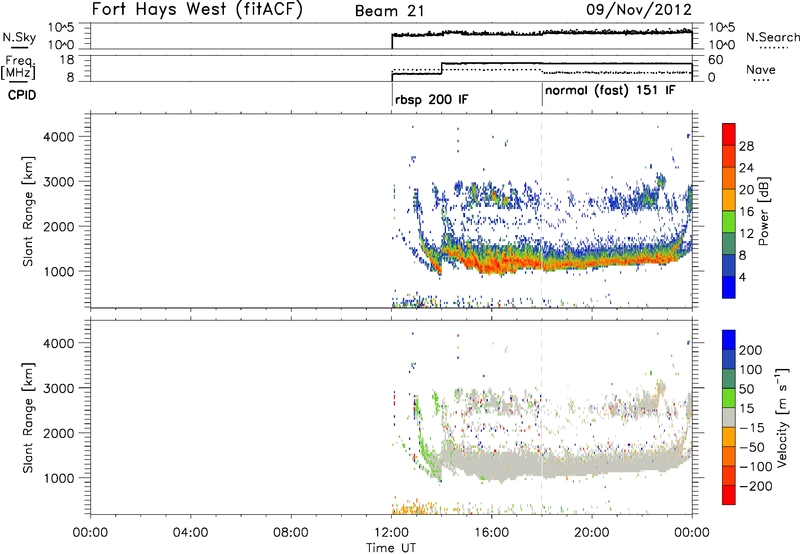
Task: Select the 'normal (fast) 151 IF' annotation
Action: (x=610, y=91)
